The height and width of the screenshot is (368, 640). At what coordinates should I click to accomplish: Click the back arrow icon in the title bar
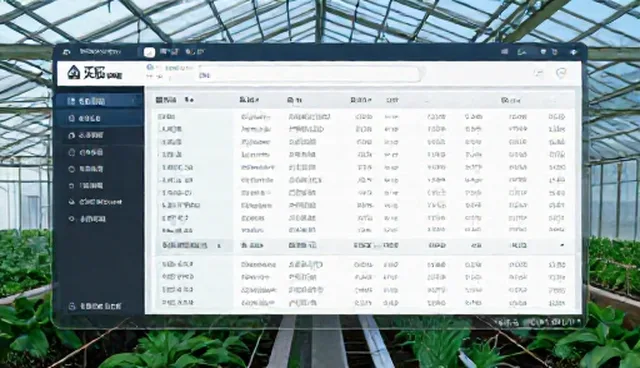(x=67, y=52)
